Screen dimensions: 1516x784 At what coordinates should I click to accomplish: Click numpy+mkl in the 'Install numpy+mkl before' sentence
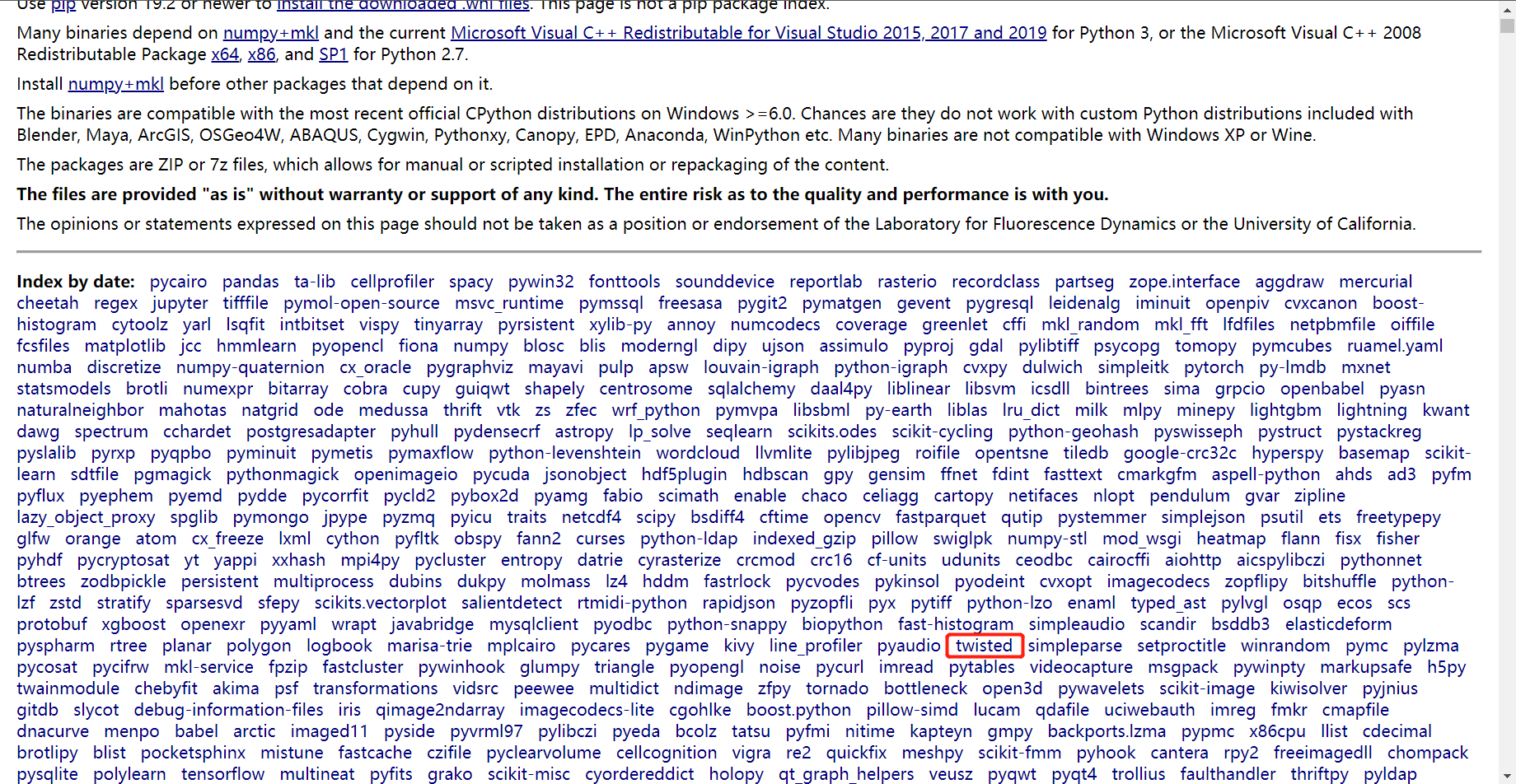[115, 84]
